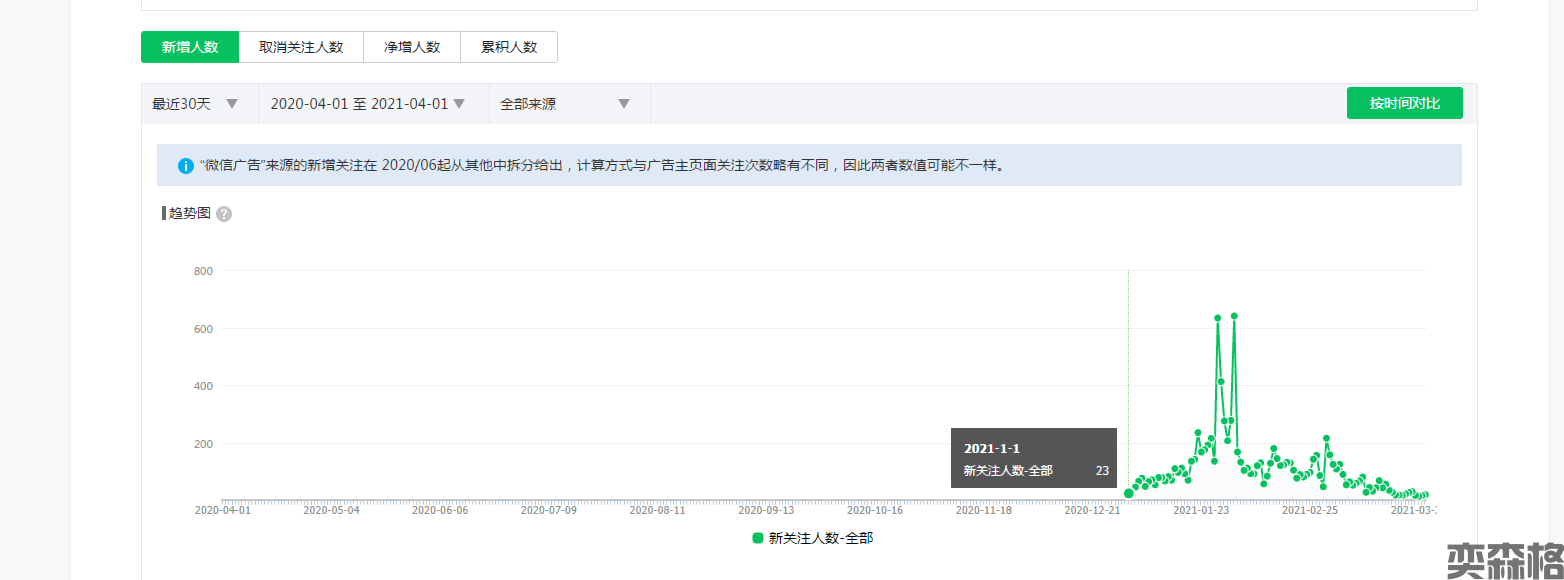This screenshot has height=580, width=1564.
Task: Select the 累积人数 tab
Action: click(x=509, y=47)
